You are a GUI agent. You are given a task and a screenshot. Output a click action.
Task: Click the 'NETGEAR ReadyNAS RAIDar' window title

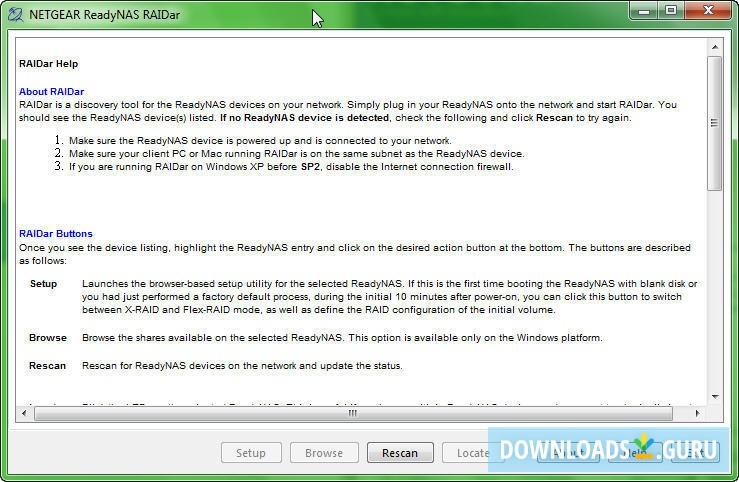pos(105,15)
